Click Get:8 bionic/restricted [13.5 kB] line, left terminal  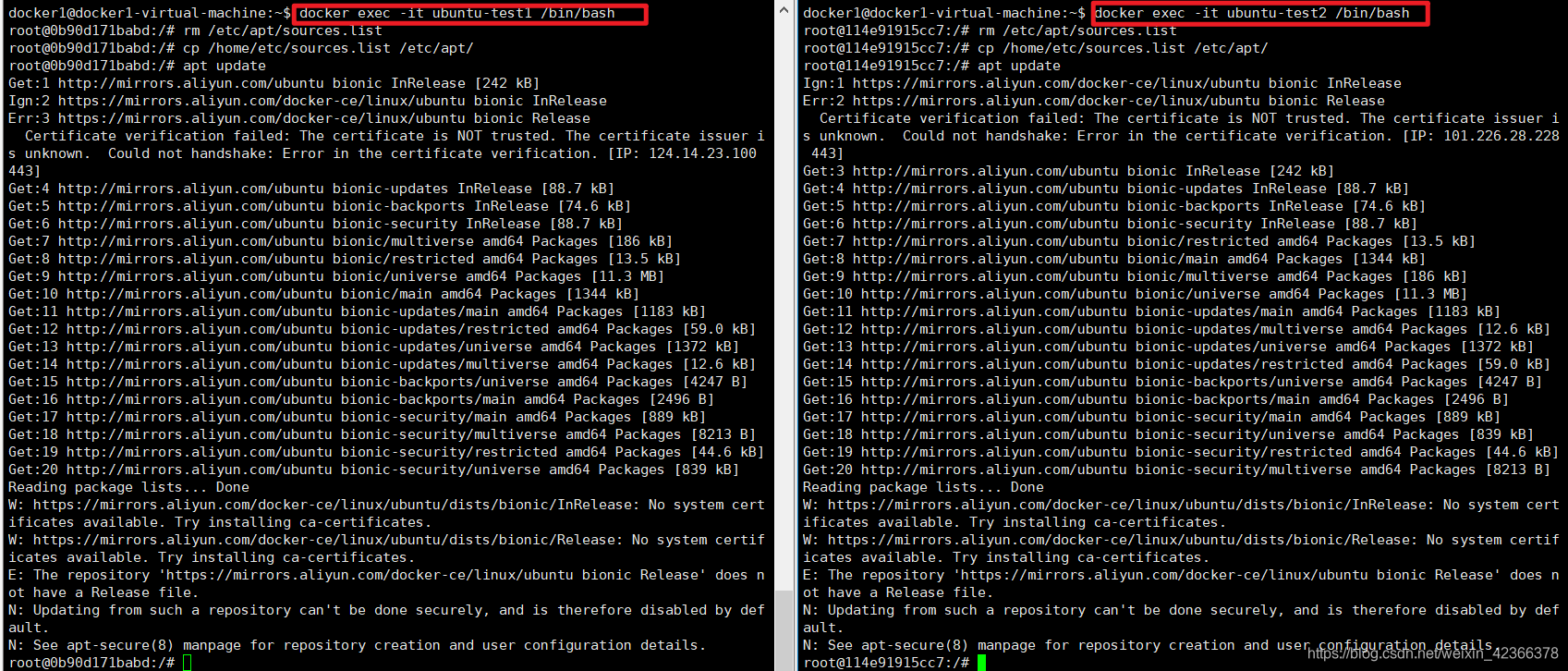pyautogui.click(x=345, y=259)
